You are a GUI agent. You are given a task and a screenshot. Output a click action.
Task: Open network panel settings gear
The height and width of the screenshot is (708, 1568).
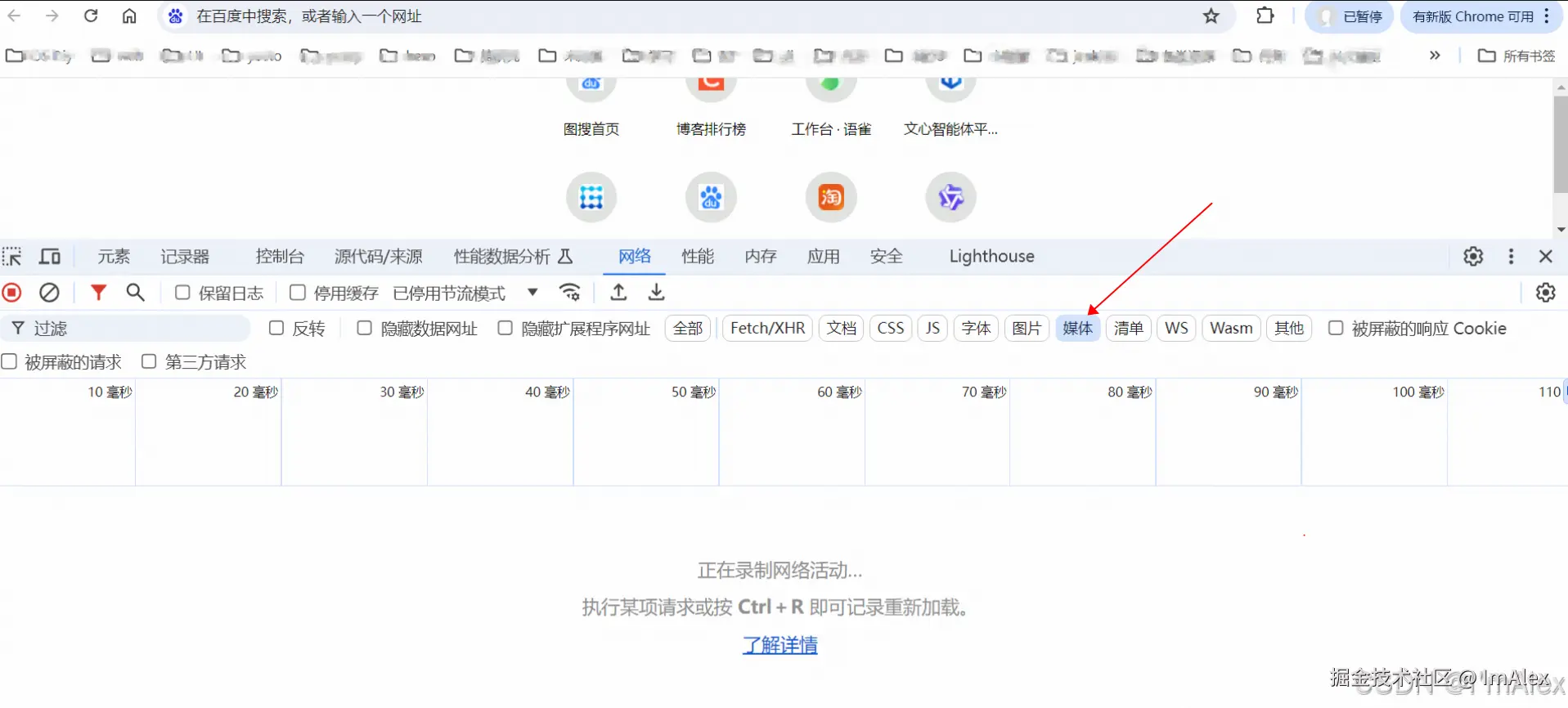[1545, 293]
